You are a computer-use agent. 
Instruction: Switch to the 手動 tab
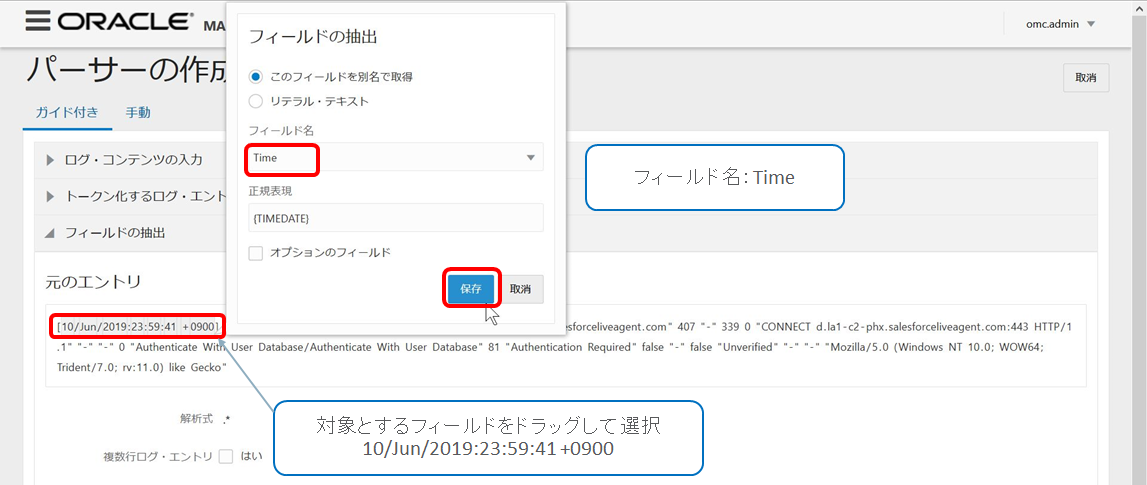pyautogui.click(x=138, y=113)
